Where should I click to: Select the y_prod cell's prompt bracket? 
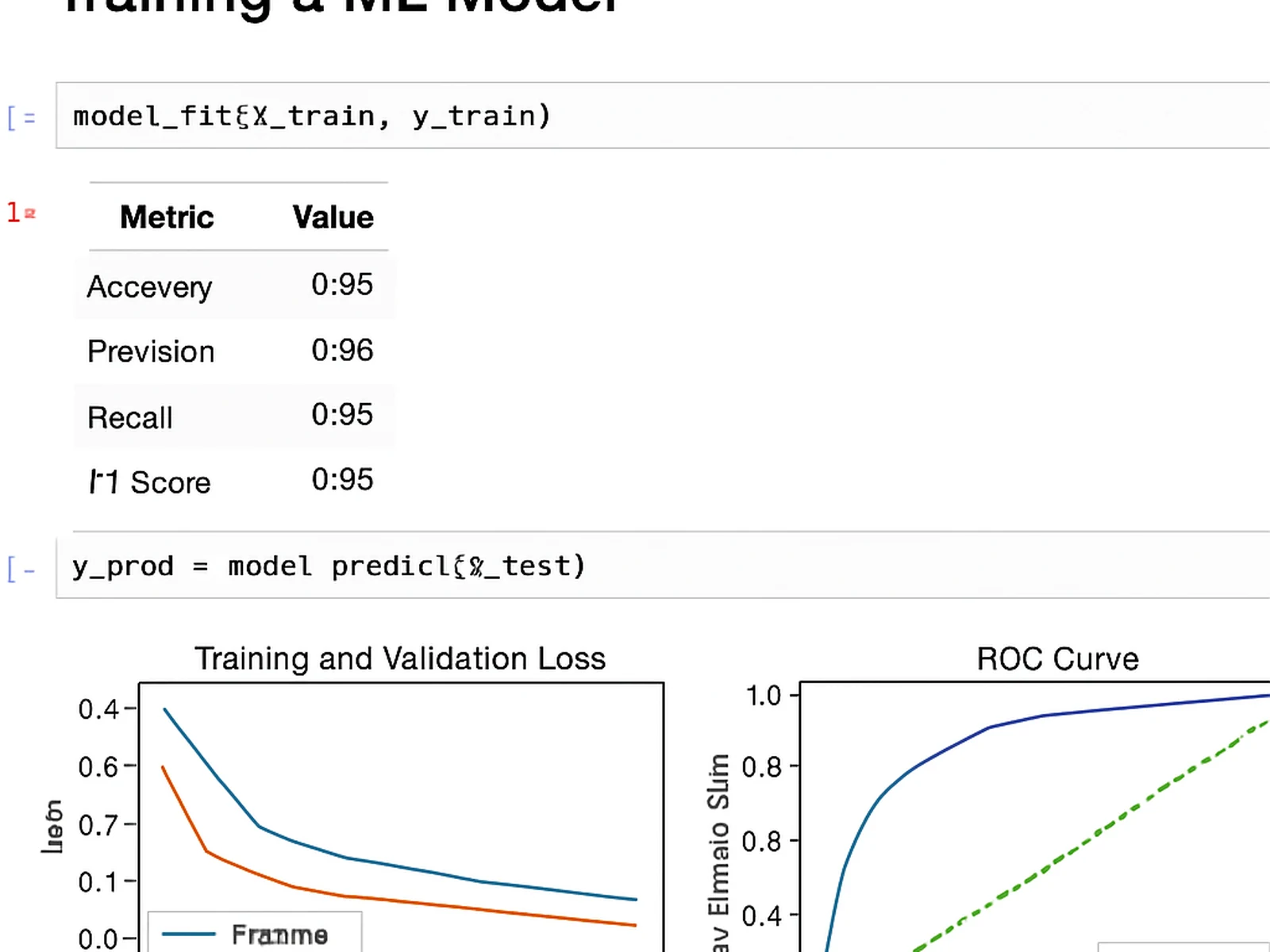(x=21, y=570)
